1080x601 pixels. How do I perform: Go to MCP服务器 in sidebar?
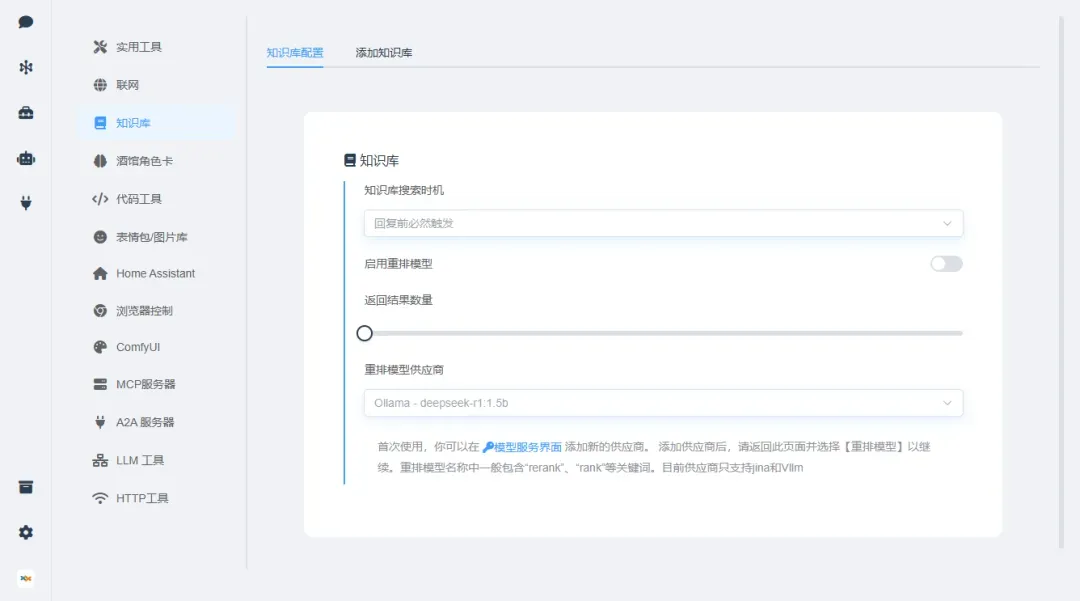tap(145, 384)
